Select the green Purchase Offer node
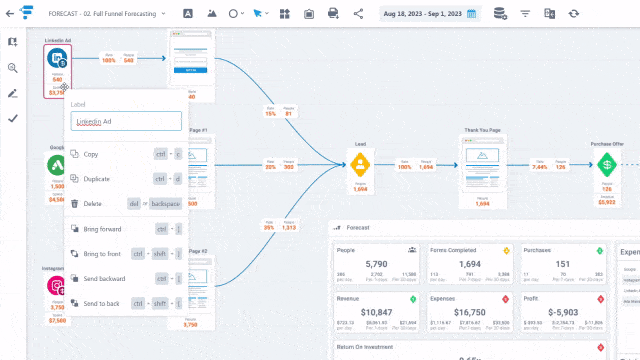Image resolution: width=640 pixels, height=360 pixels. click(x=607, y=165)
